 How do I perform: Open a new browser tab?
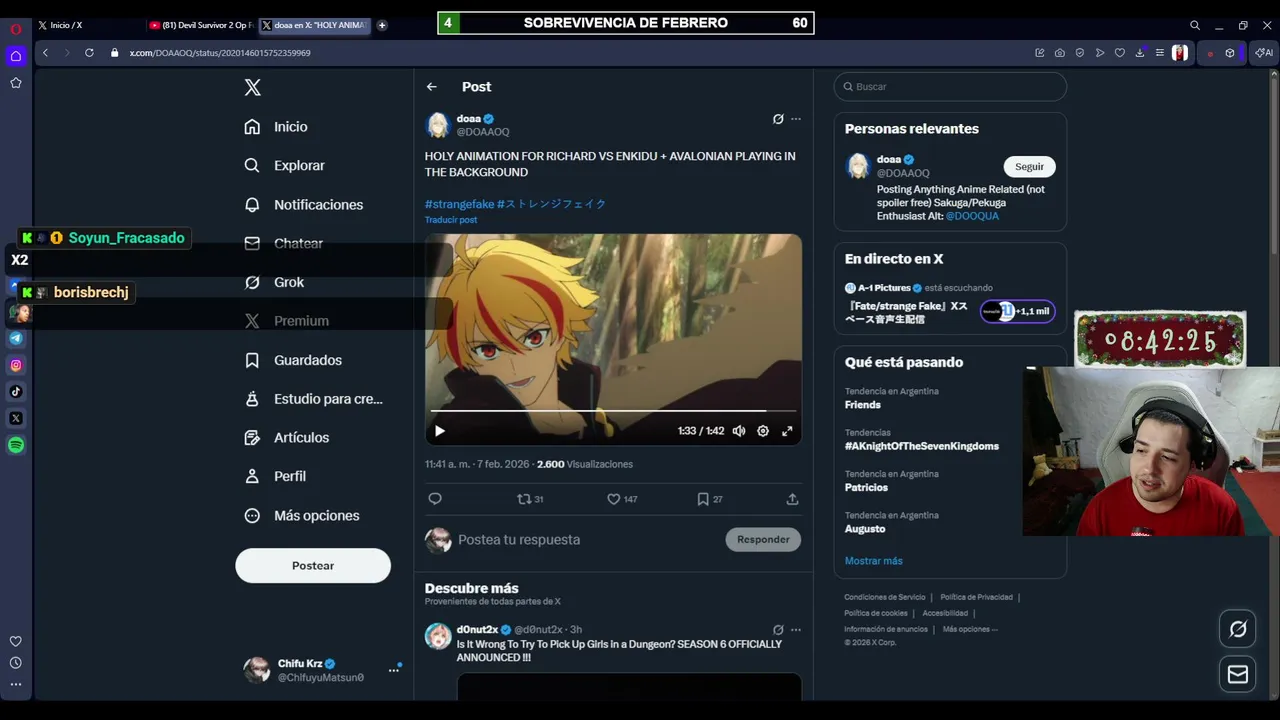[382, 25]
